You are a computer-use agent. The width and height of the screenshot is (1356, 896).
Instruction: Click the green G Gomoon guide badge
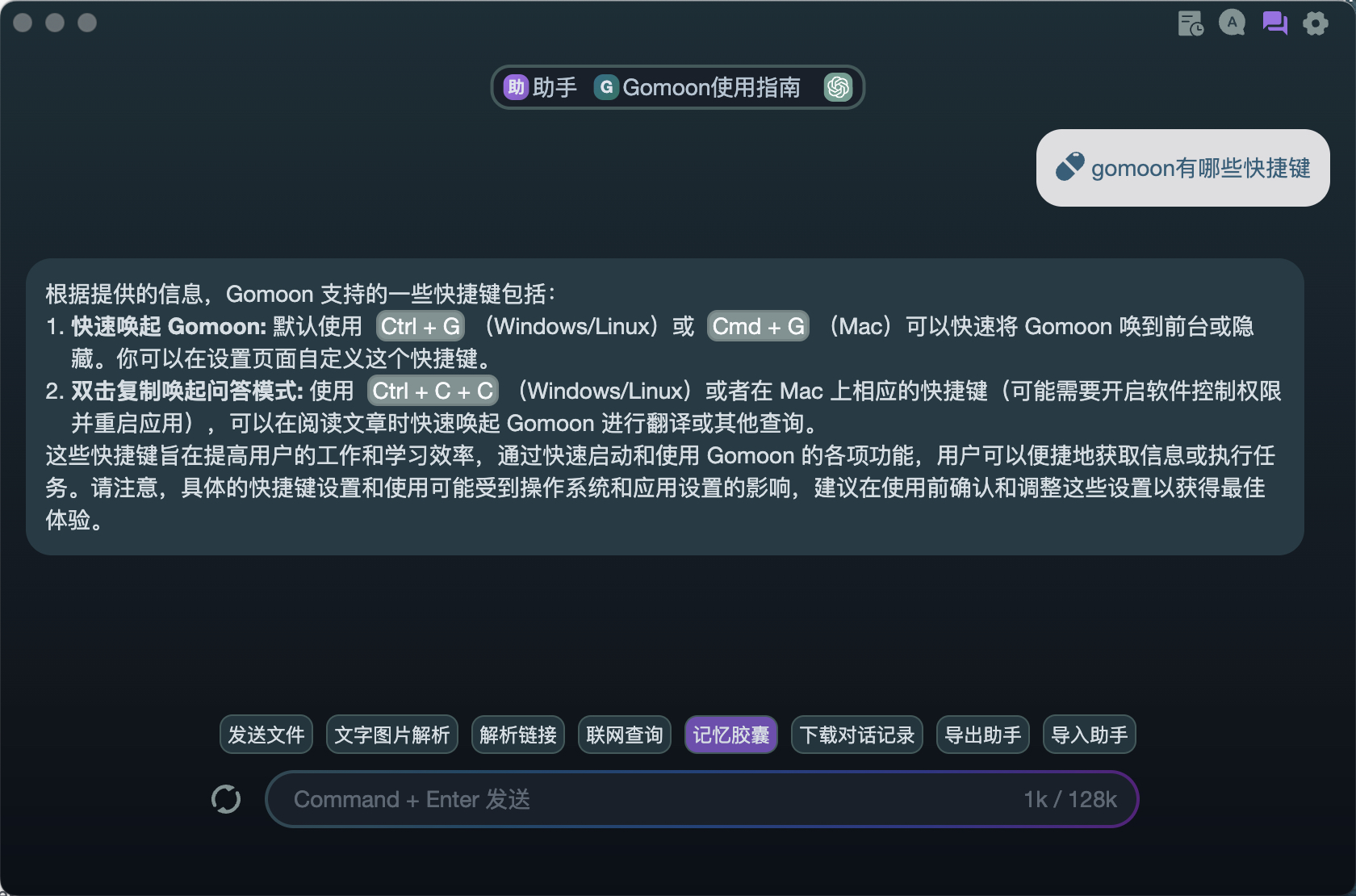pos(606,87)
